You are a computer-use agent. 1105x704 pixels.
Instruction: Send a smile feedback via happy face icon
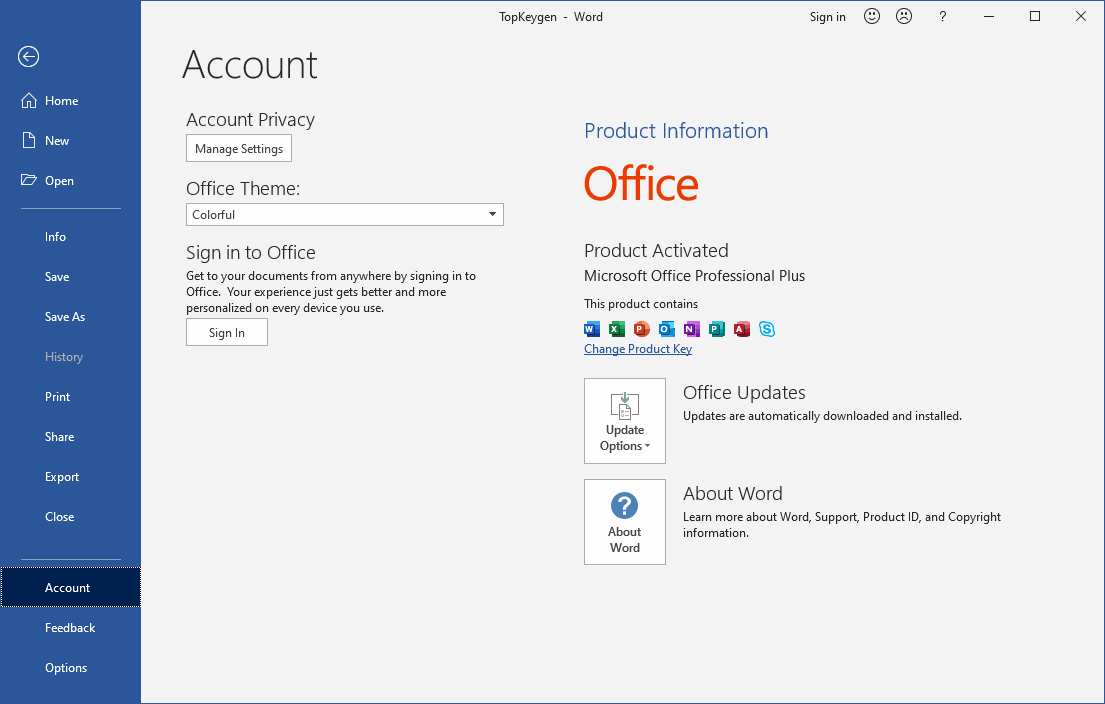pos(872,16)
